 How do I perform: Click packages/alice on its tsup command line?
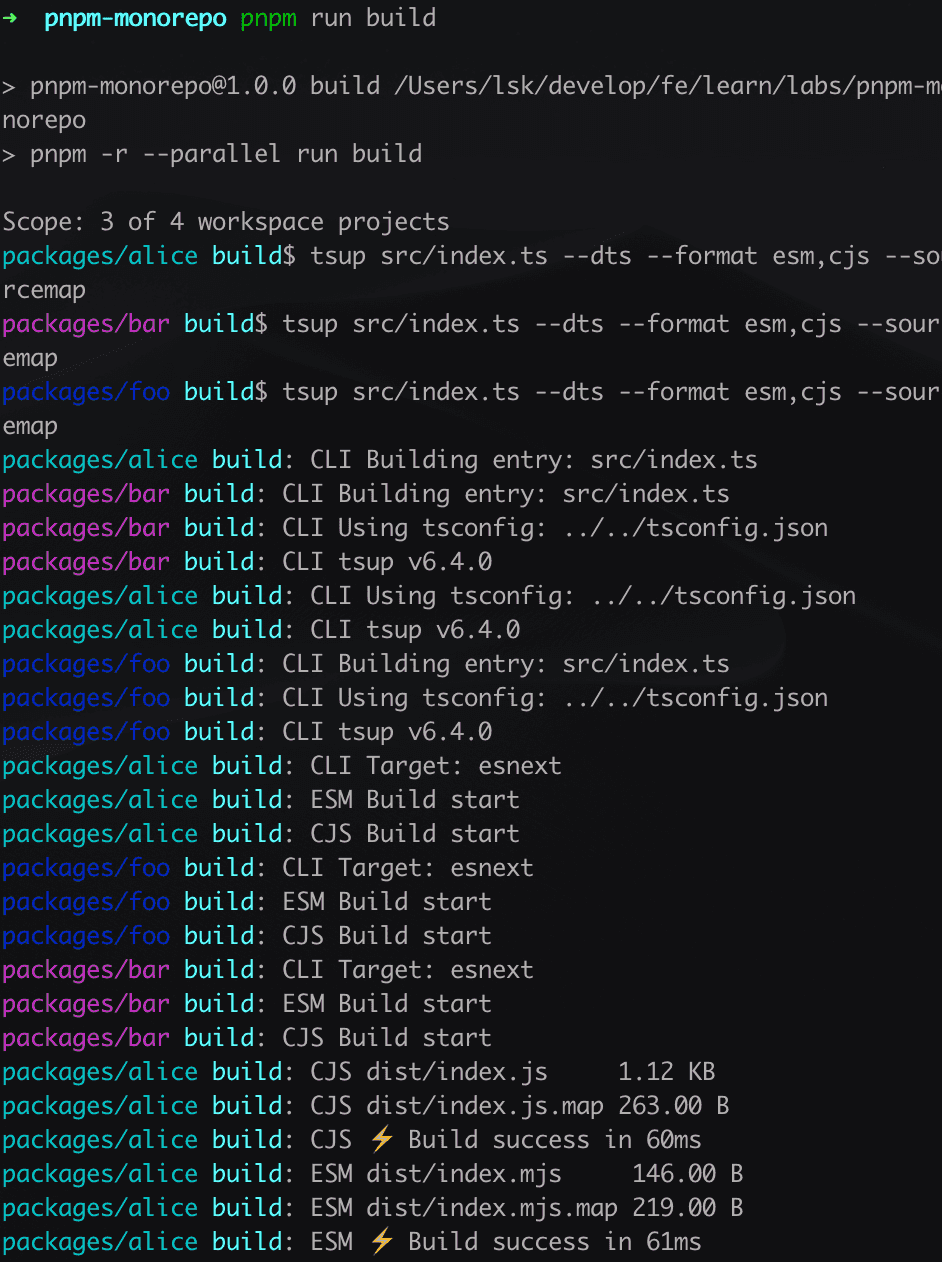[100, 256]
